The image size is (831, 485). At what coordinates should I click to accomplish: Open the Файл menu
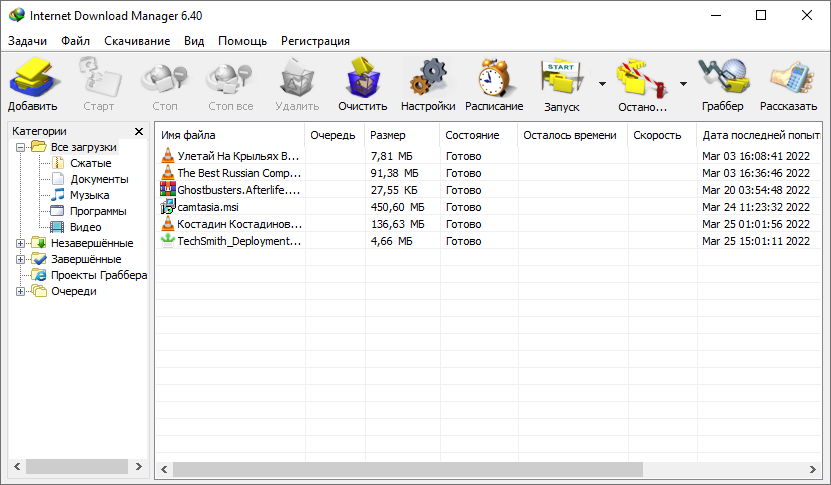tap(75, 41)
